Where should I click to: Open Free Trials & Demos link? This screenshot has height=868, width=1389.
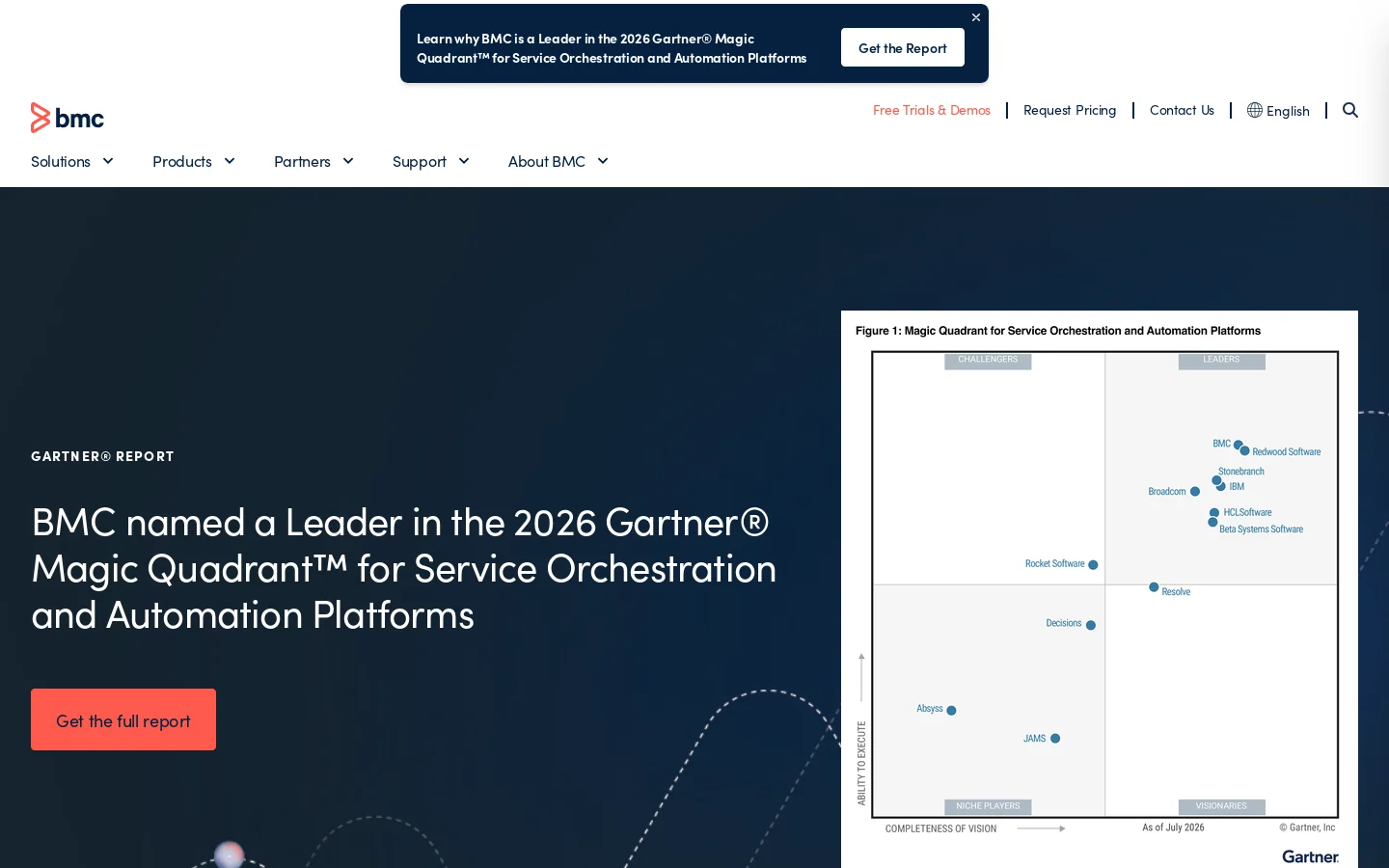click(x=932, y=110)
